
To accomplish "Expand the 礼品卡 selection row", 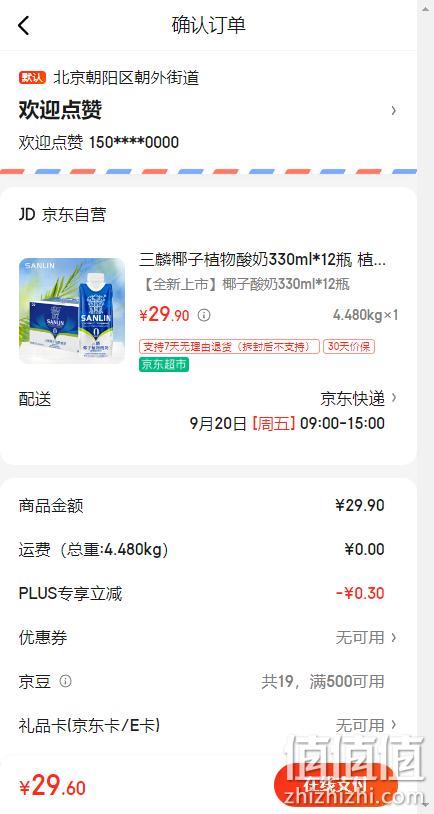I will tap(208, 725).
